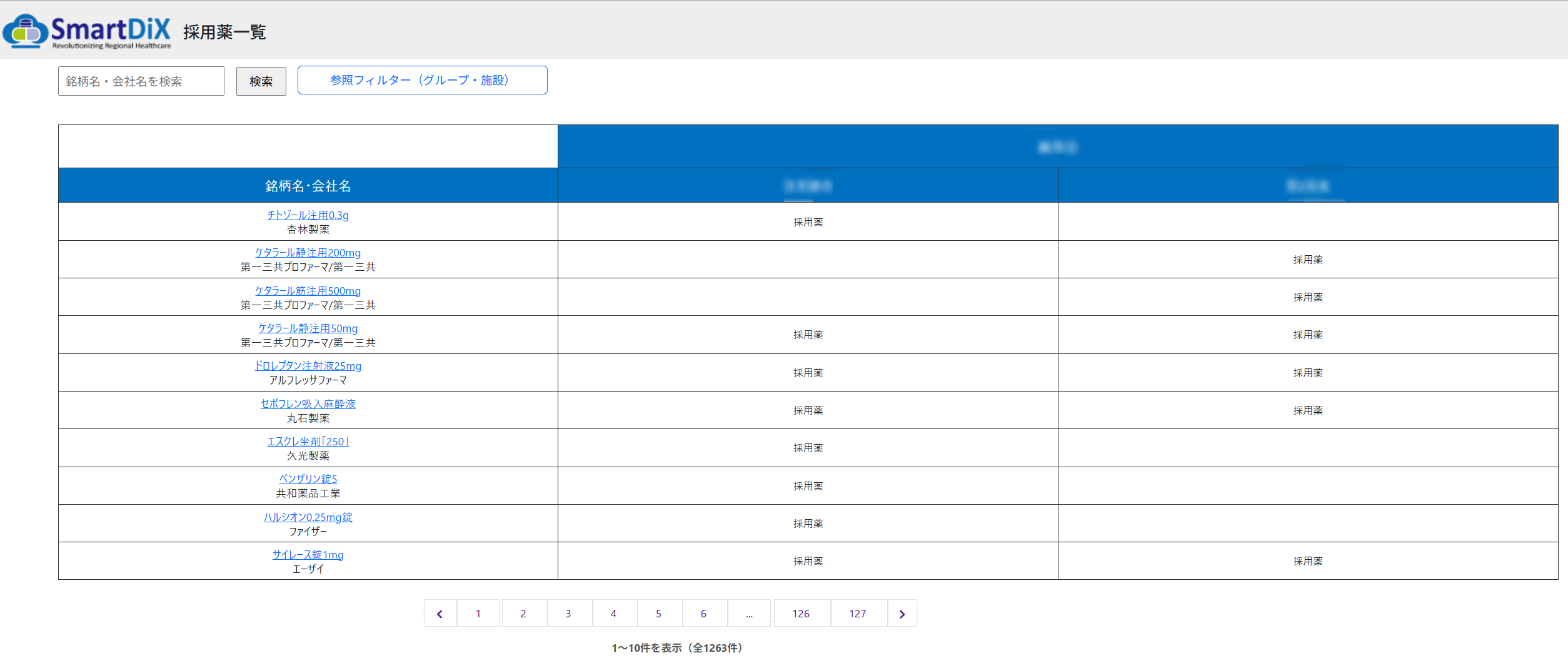Open the 参照フィルター（グループ・施設） filter

[423, 80]
